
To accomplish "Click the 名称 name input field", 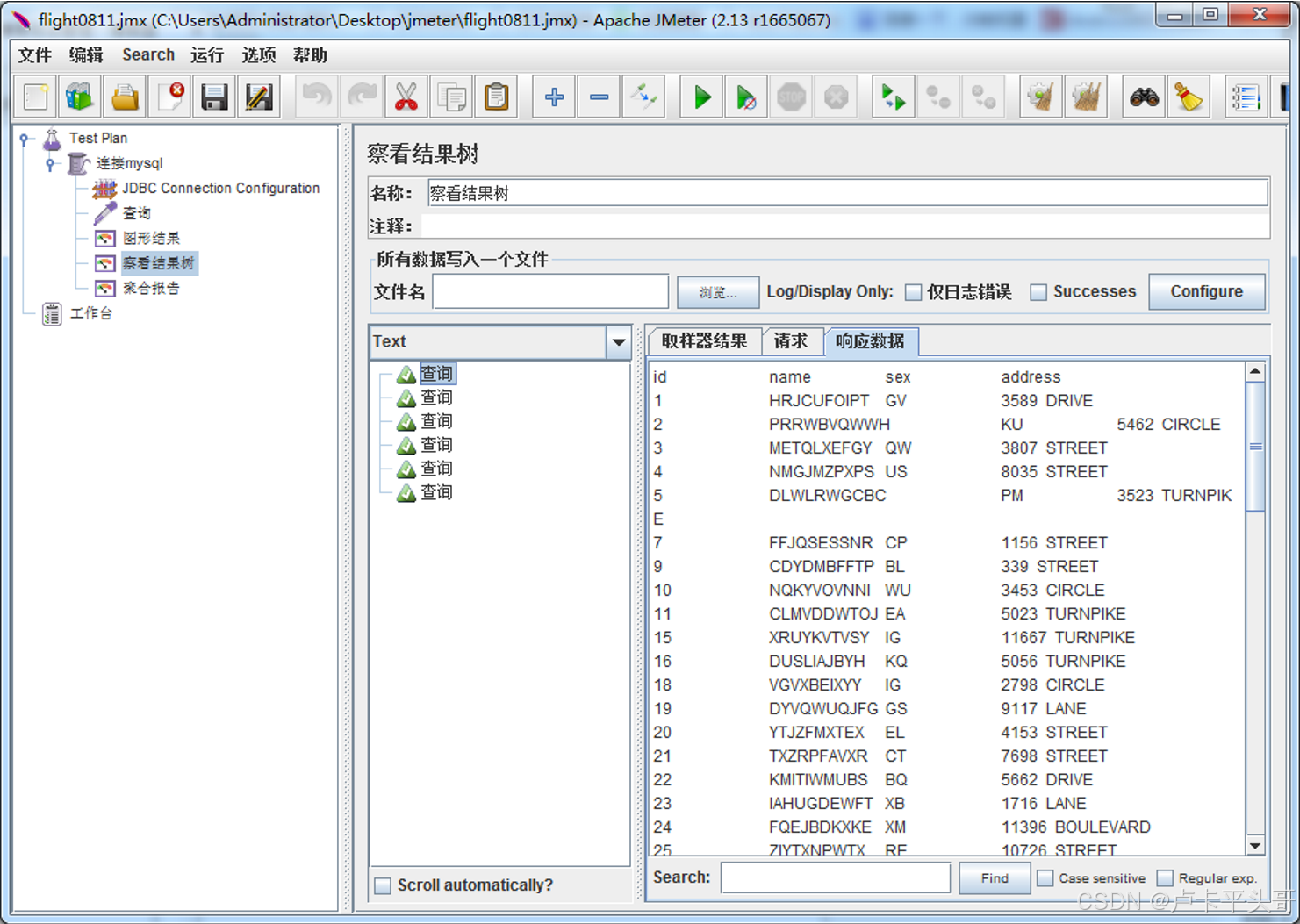I will [847, 193].
